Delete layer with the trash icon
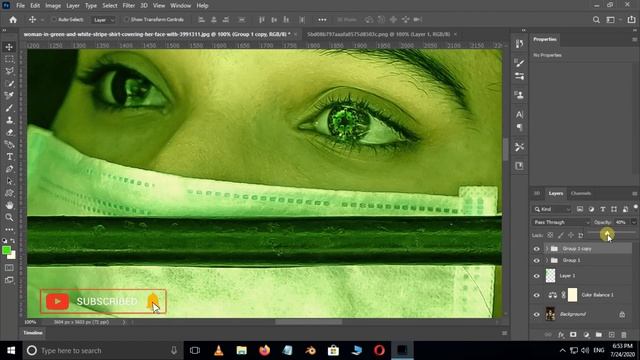This screenshot has width=640, height=360. [x=624, y=335]
